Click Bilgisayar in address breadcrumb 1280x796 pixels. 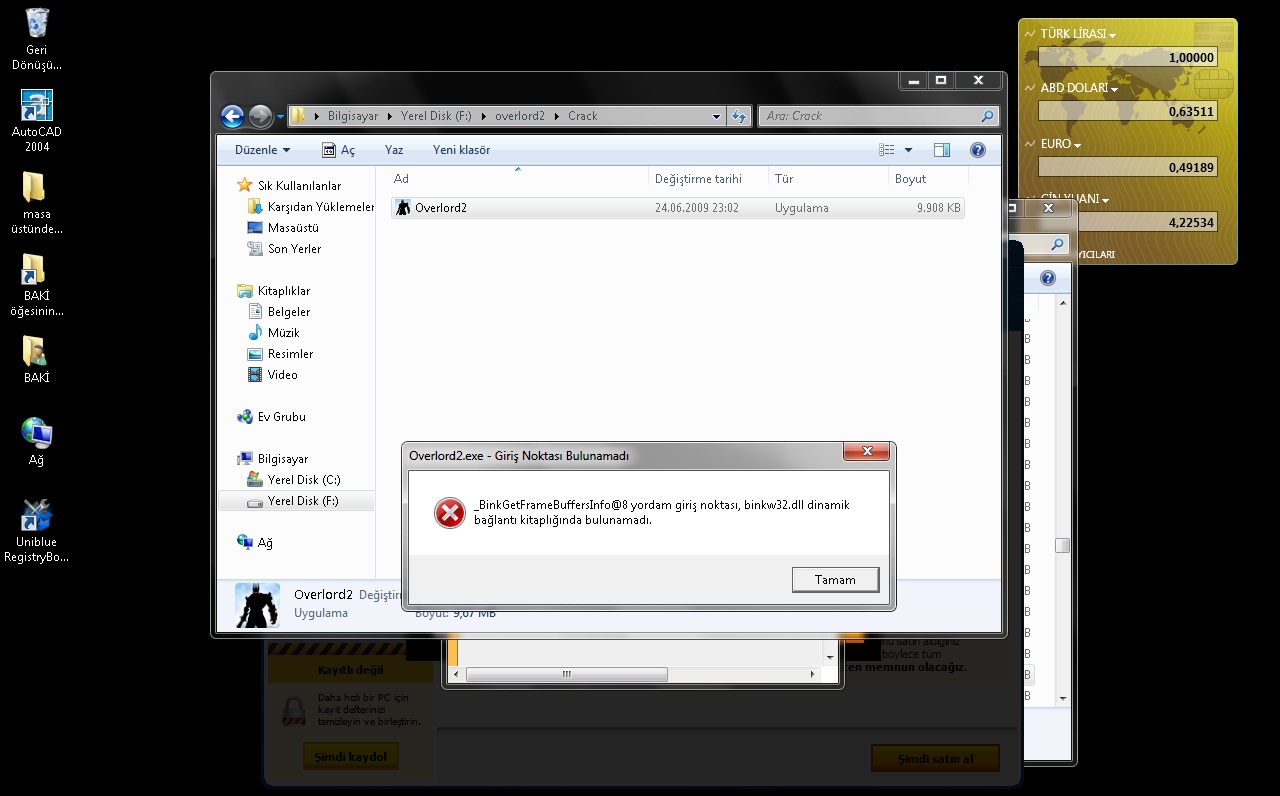point(353,116)
